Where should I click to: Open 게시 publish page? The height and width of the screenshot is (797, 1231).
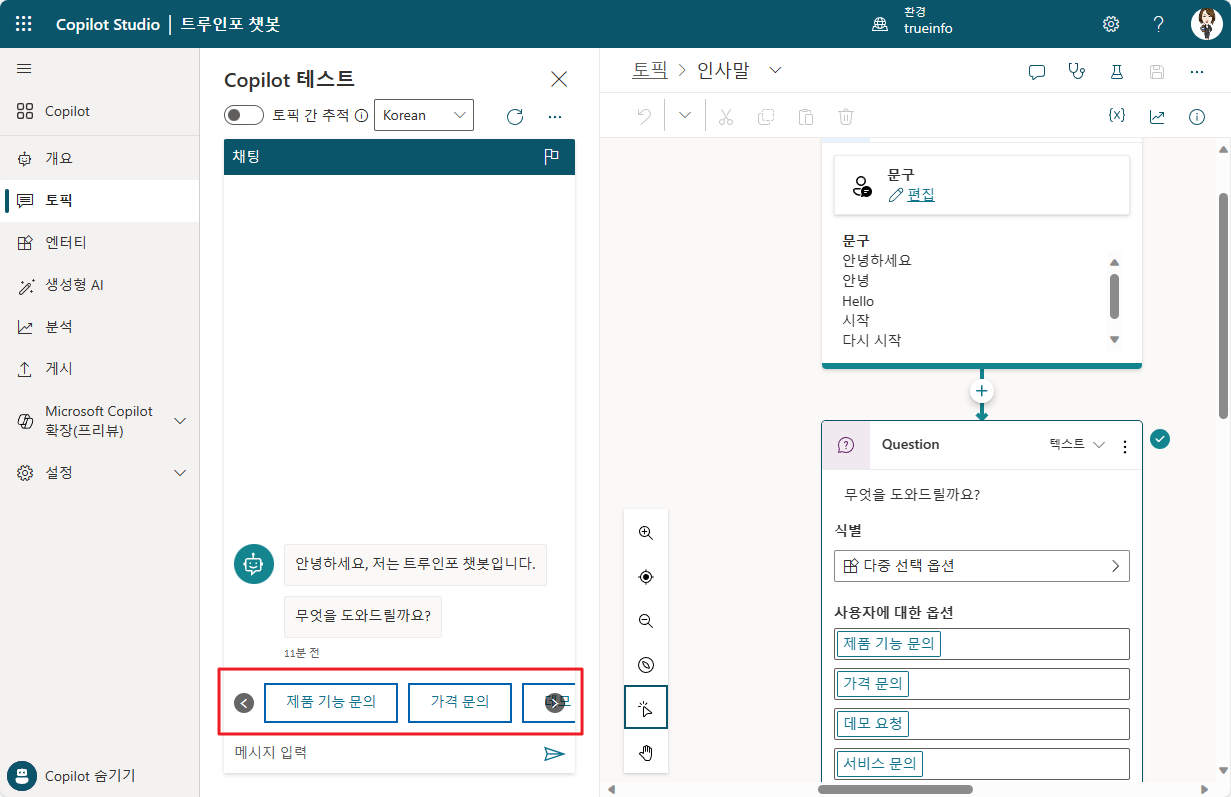[100, 368]
